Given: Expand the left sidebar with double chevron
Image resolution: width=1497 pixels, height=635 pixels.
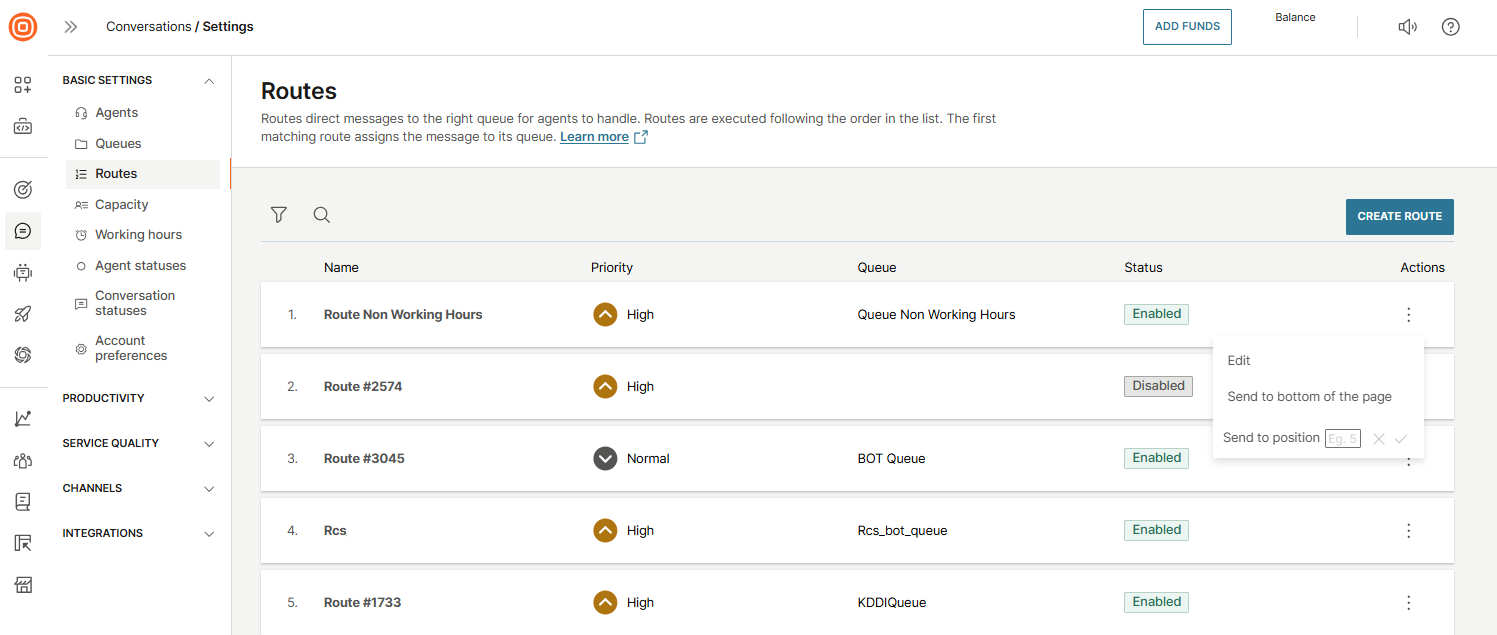Looking at the screenshot, I should point(71,27).
